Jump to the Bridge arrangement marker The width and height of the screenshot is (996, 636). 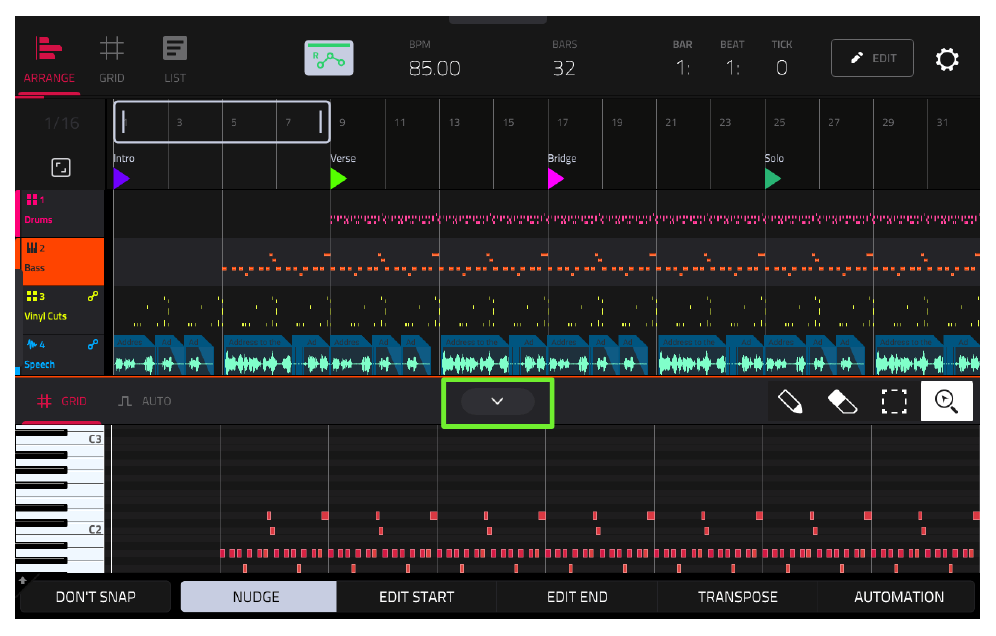[556, 179]
